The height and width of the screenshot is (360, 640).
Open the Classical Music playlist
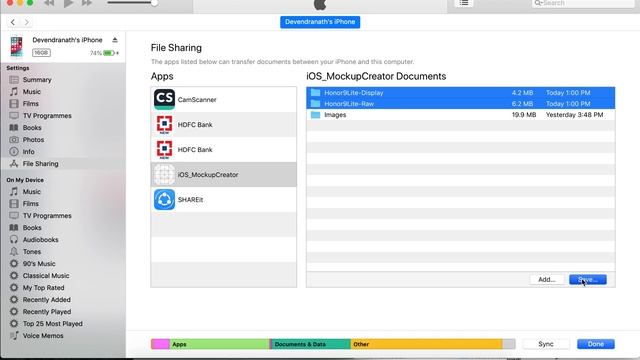tap(46, 276)
